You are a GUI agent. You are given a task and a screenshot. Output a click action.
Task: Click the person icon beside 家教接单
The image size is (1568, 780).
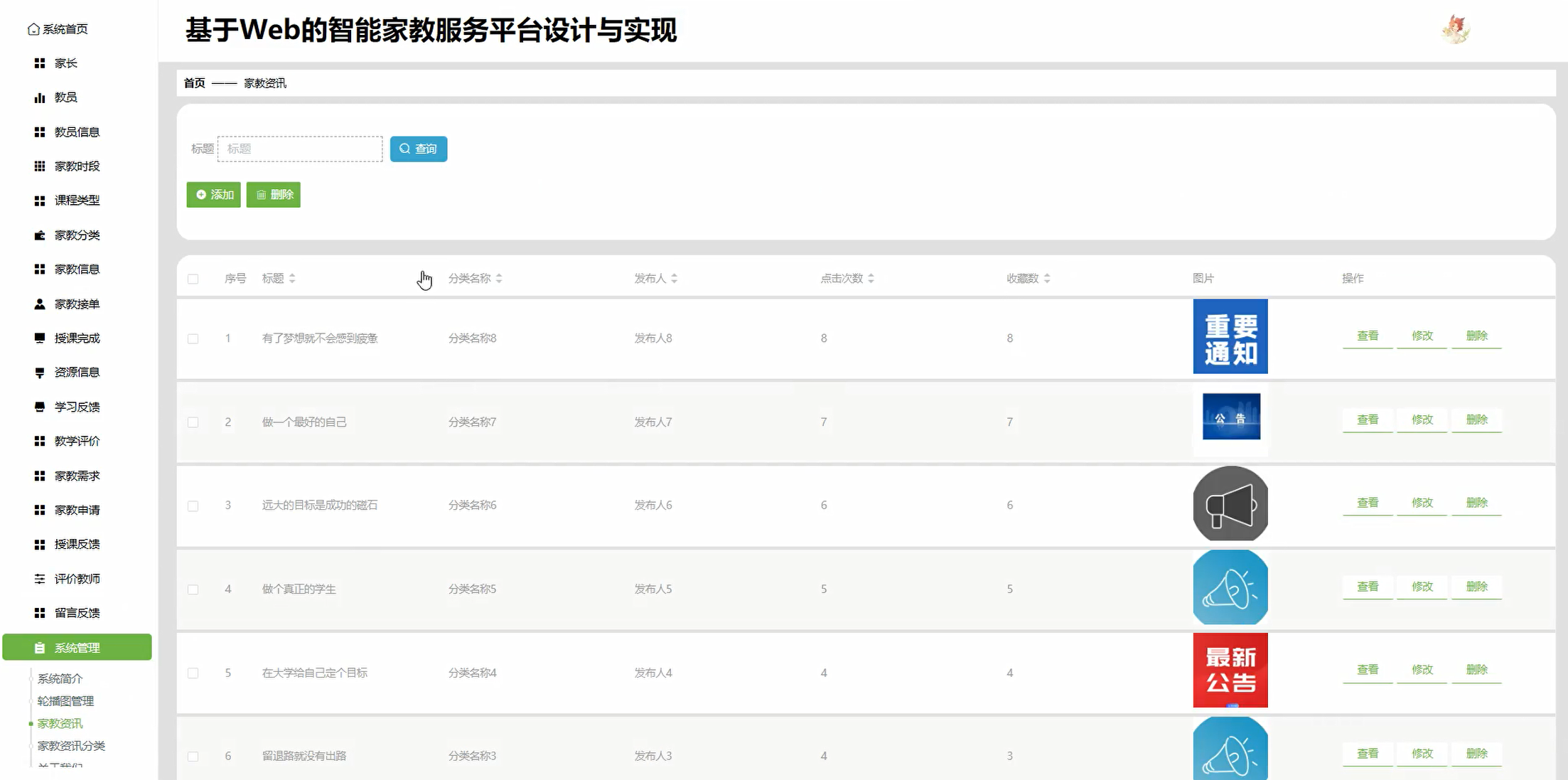[40, 304]
